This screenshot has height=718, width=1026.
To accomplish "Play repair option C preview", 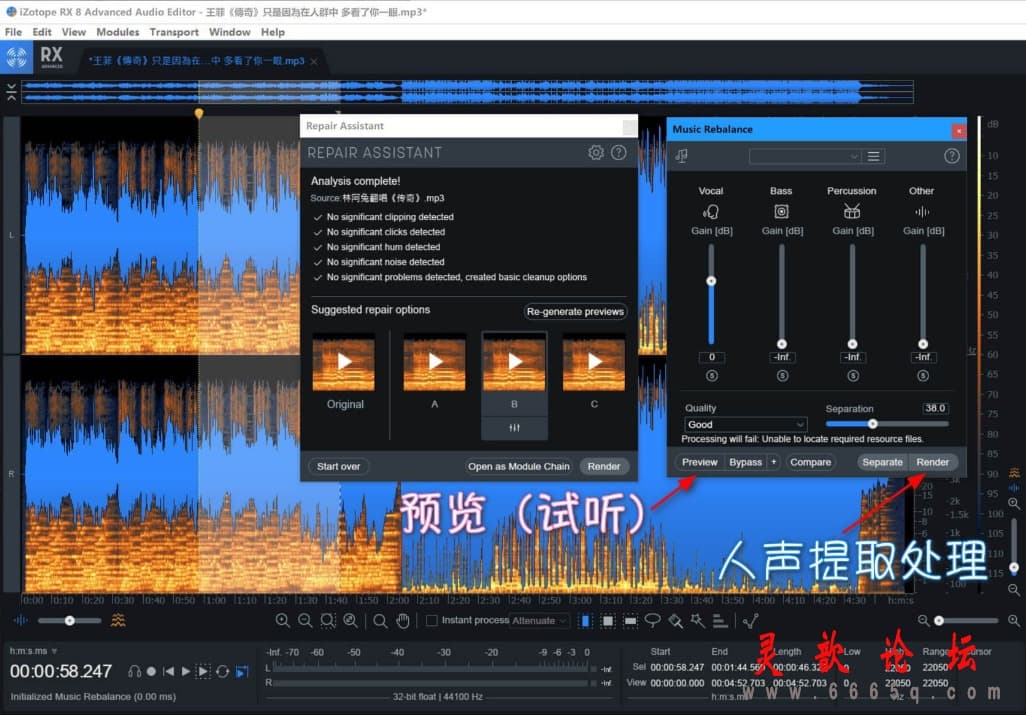I will click(594, 362).
